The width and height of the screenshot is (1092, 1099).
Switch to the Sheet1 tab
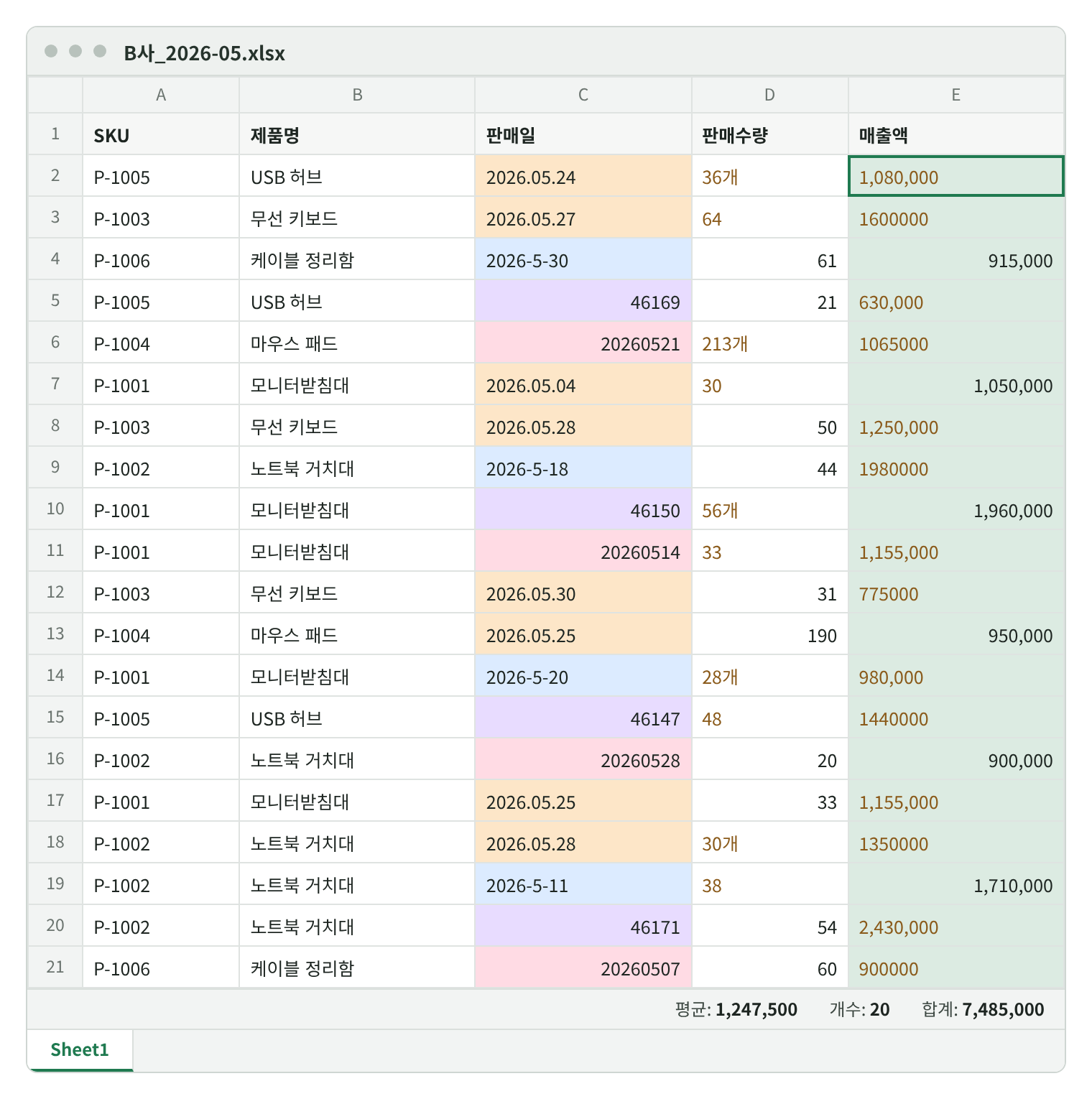tap(80, 1050)
